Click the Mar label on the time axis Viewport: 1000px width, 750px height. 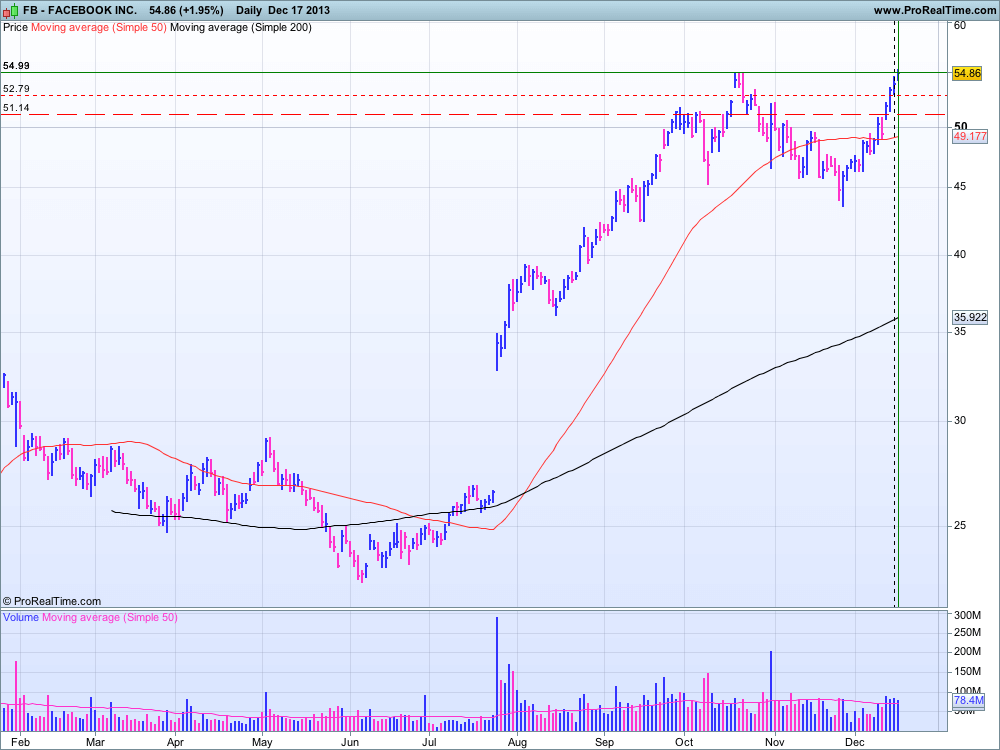(95, 742)
